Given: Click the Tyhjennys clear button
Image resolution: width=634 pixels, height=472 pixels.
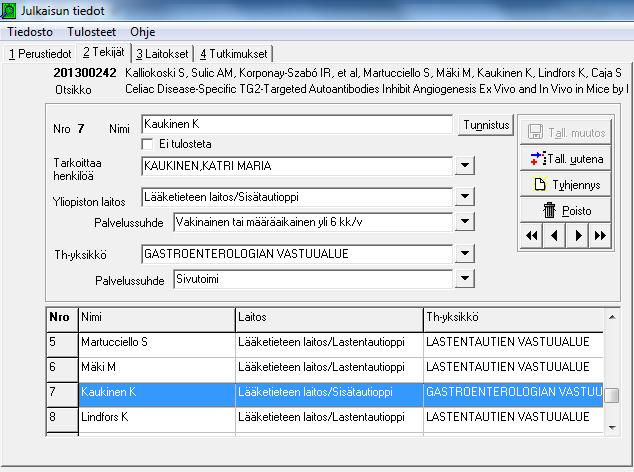Looking at the screenshot, I should click(x=565, y=184).
